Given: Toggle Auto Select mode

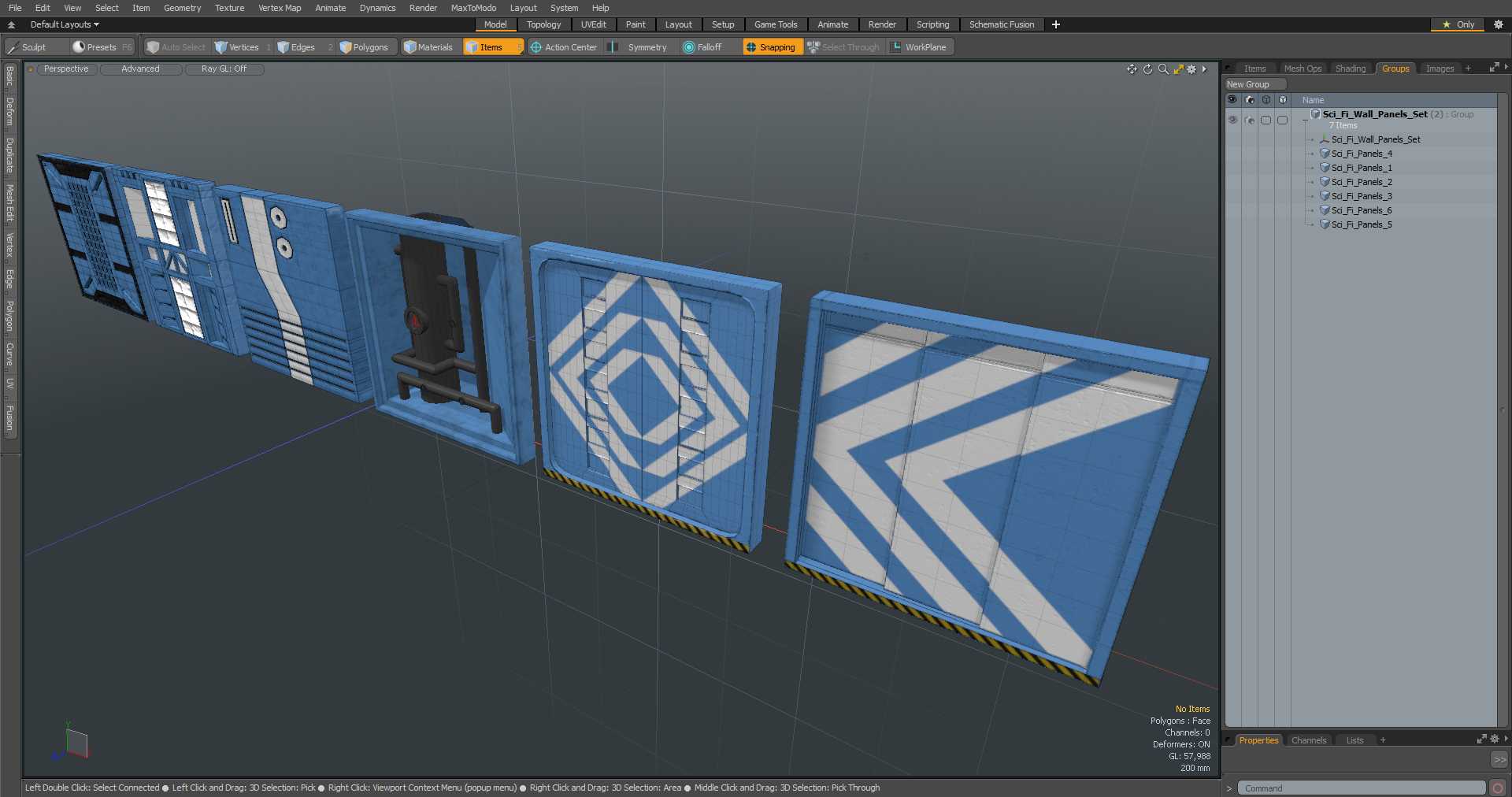Looking at the screenshot, I should (176, 47).
